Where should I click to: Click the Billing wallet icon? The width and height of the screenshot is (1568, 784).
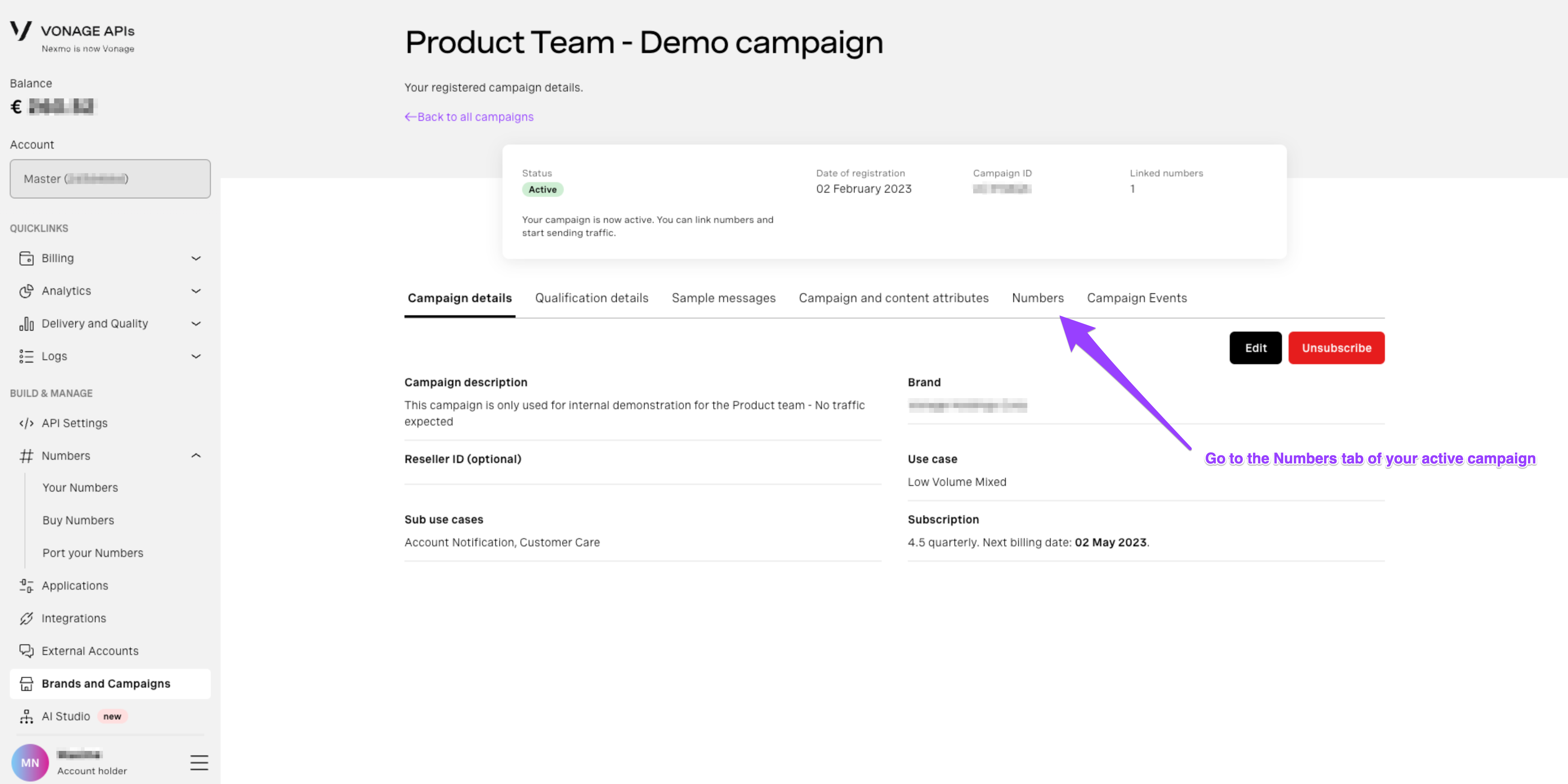point(26,258)
